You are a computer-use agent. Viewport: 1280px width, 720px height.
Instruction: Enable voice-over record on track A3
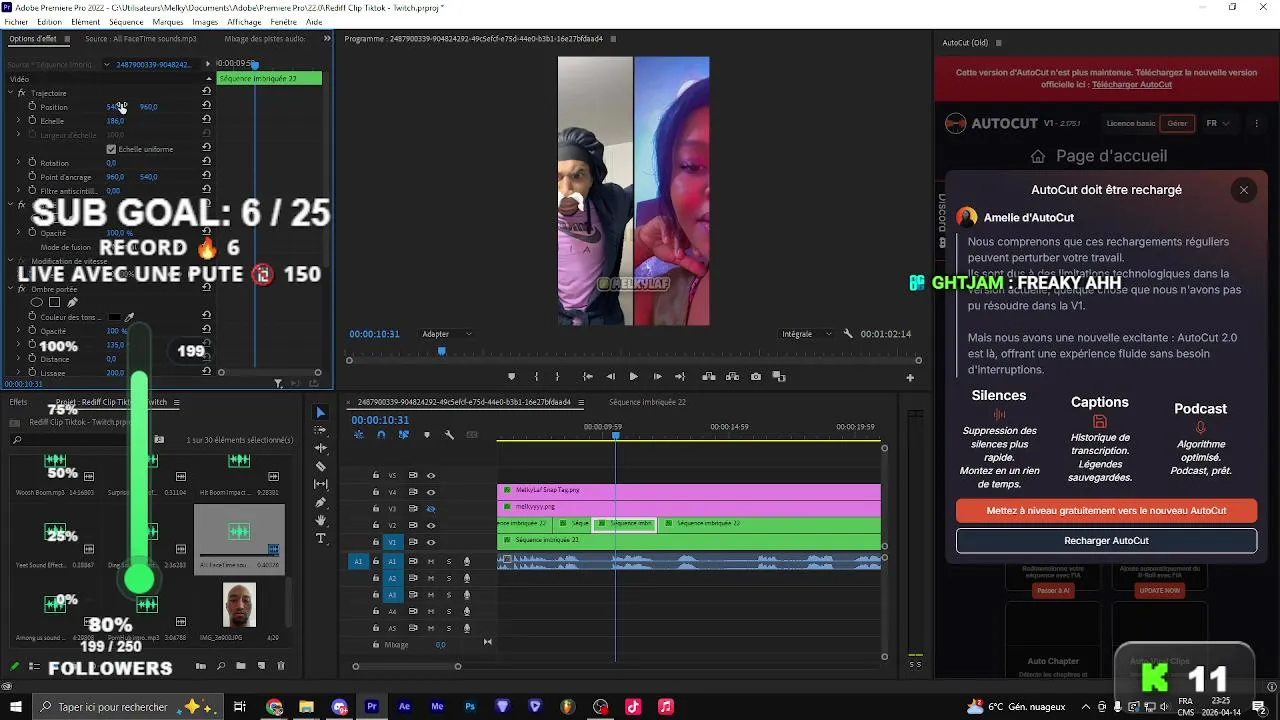pyautogui.click(x=466, y=595)
